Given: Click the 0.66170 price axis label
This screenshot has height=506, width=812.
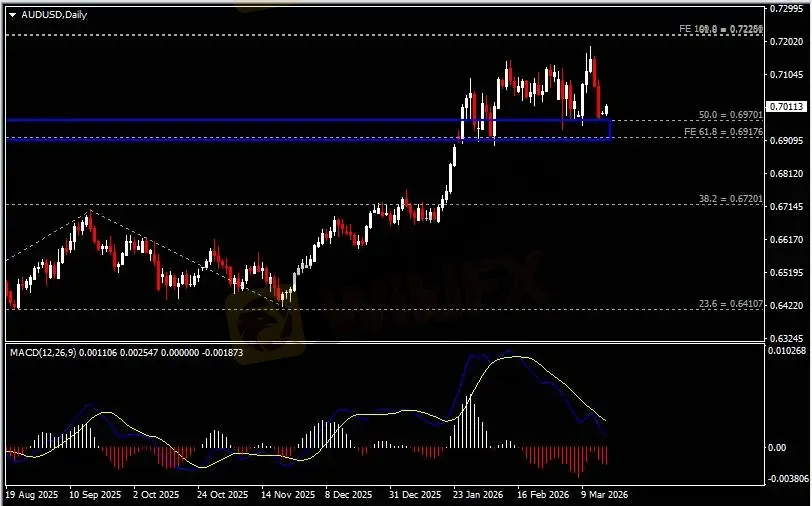Looking at the screenshot, I should pos(787,239).
